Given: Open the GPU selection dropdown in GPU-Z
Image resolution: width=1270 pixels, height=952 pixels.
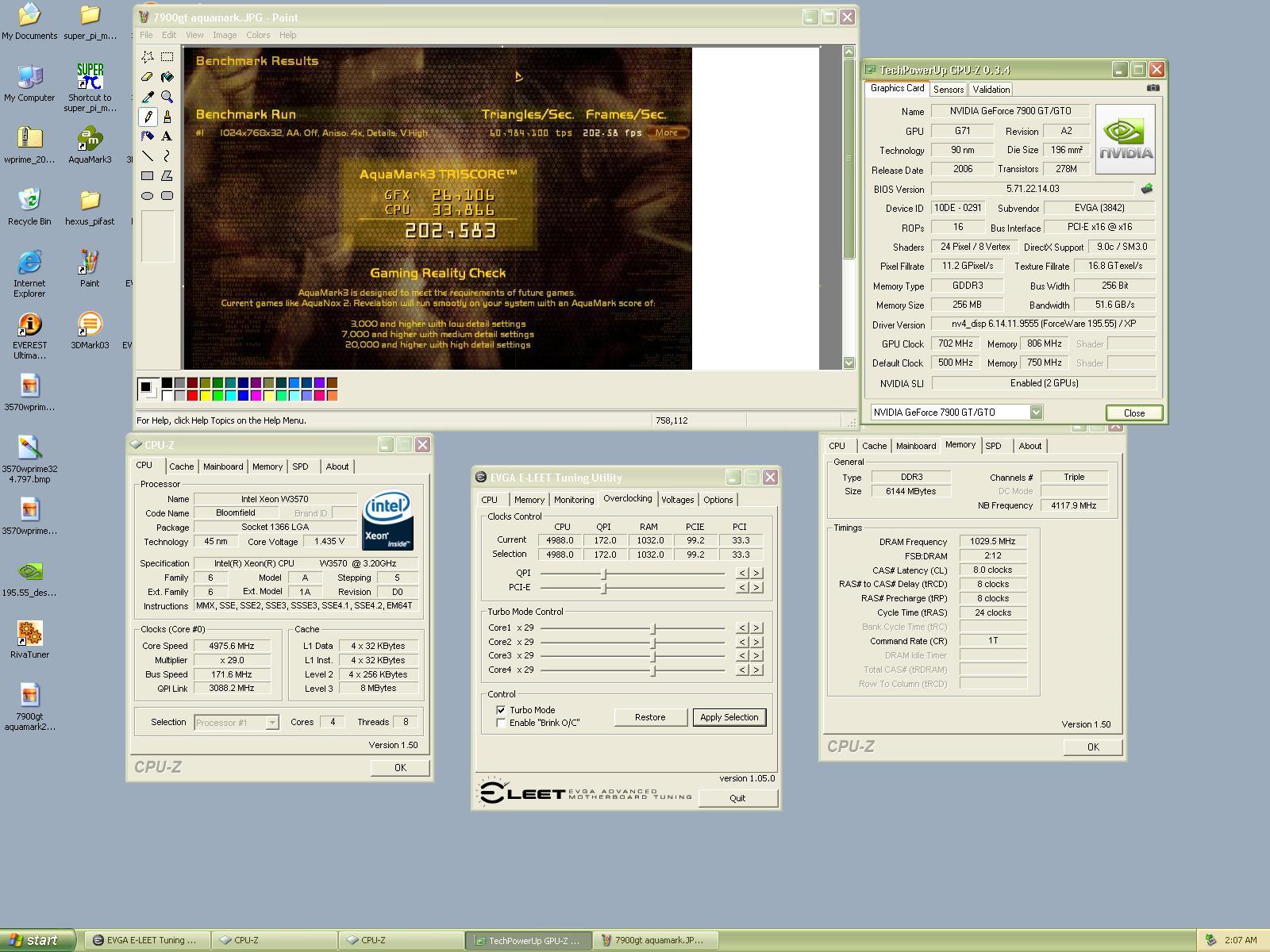Looking at the screenshot, I should (x=1036, y=412).
